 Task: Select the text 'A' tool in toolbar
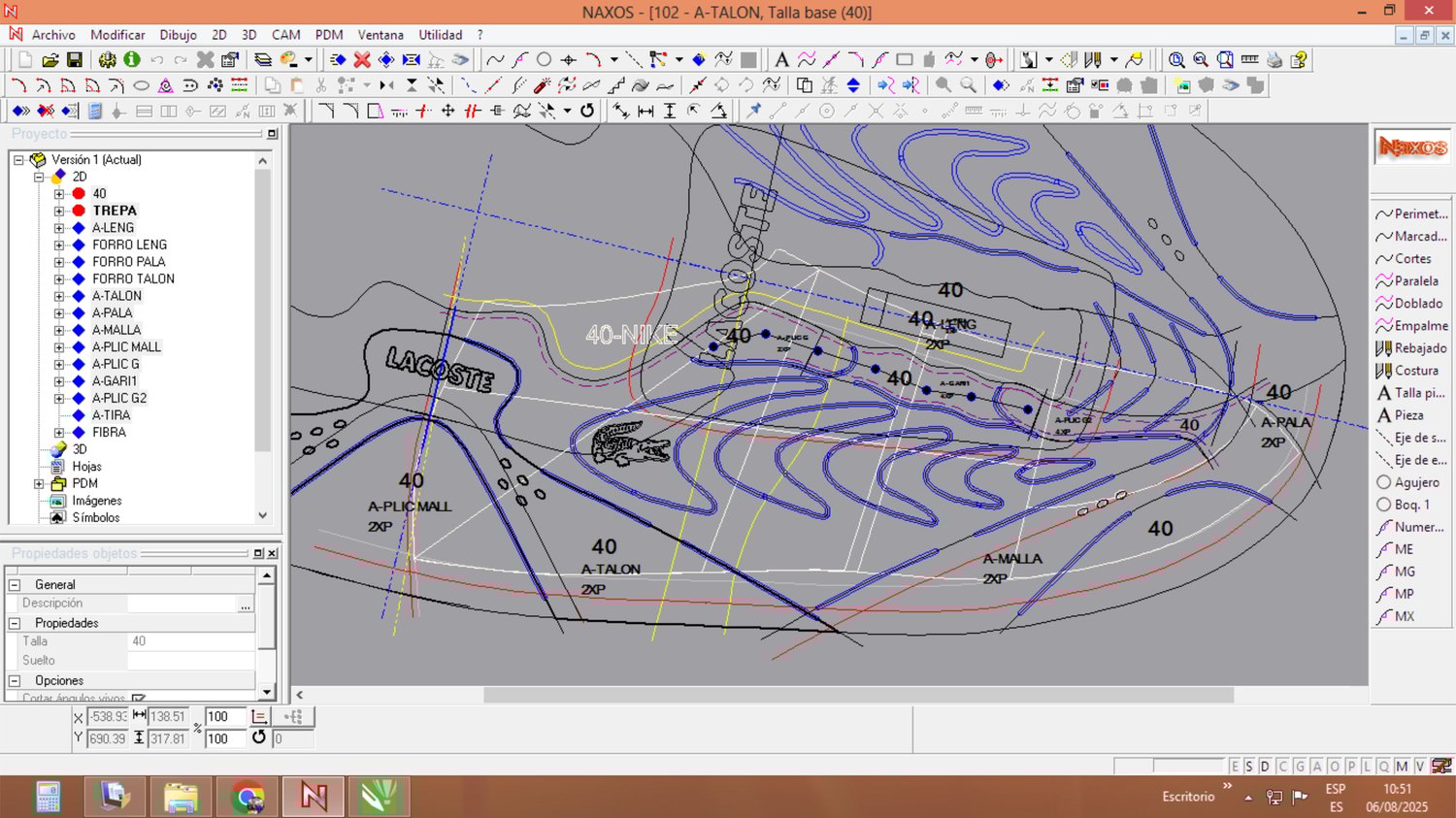tap(781, 60)
